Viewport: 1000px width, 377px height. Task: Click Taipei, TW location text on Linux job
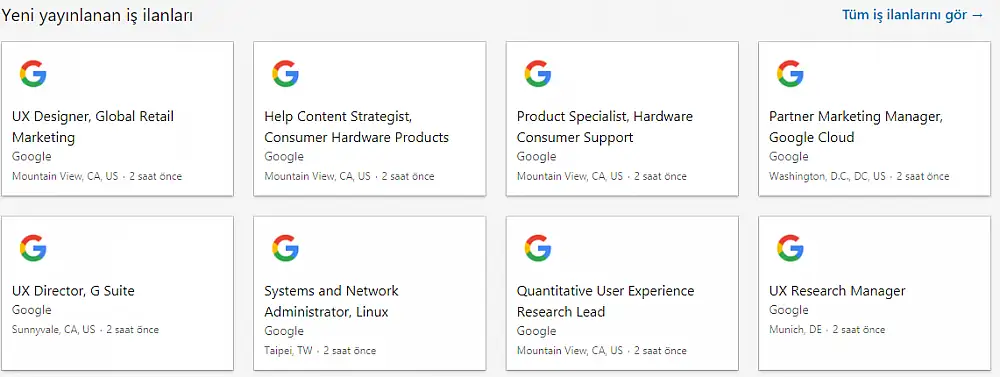(288, 350)
